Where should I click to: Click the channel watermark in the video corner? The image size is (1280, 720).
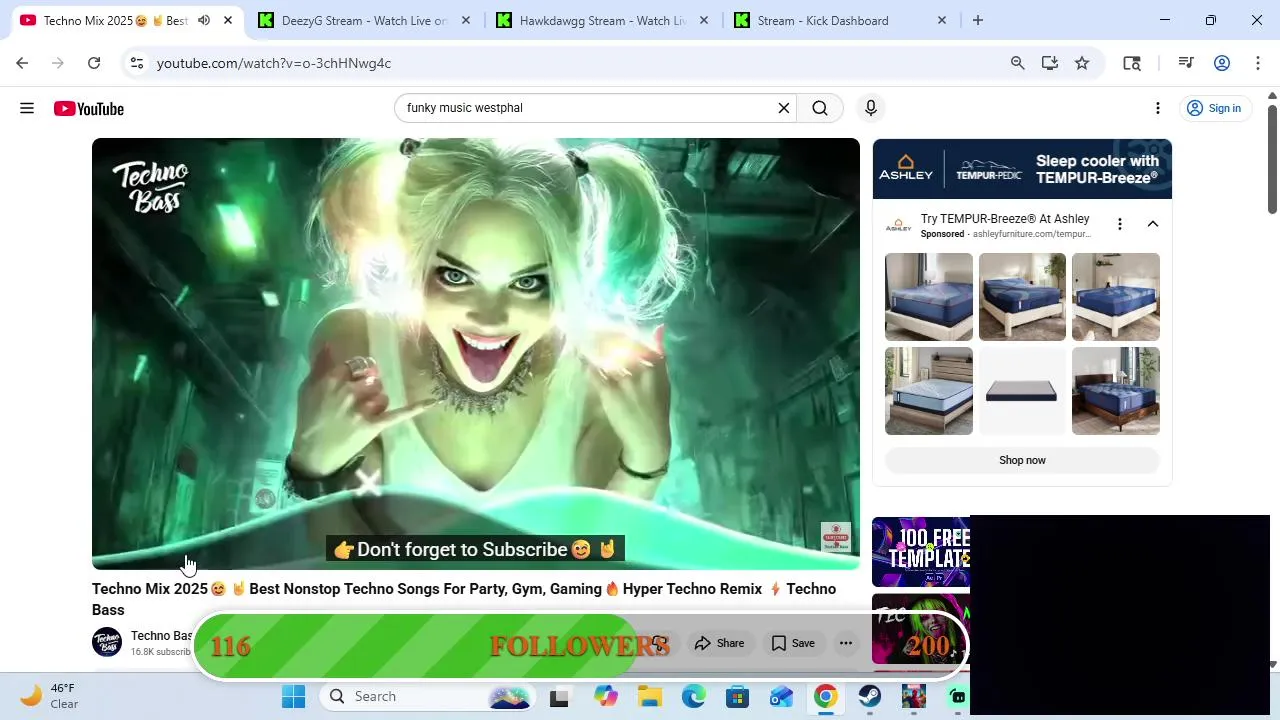point(836,537)
